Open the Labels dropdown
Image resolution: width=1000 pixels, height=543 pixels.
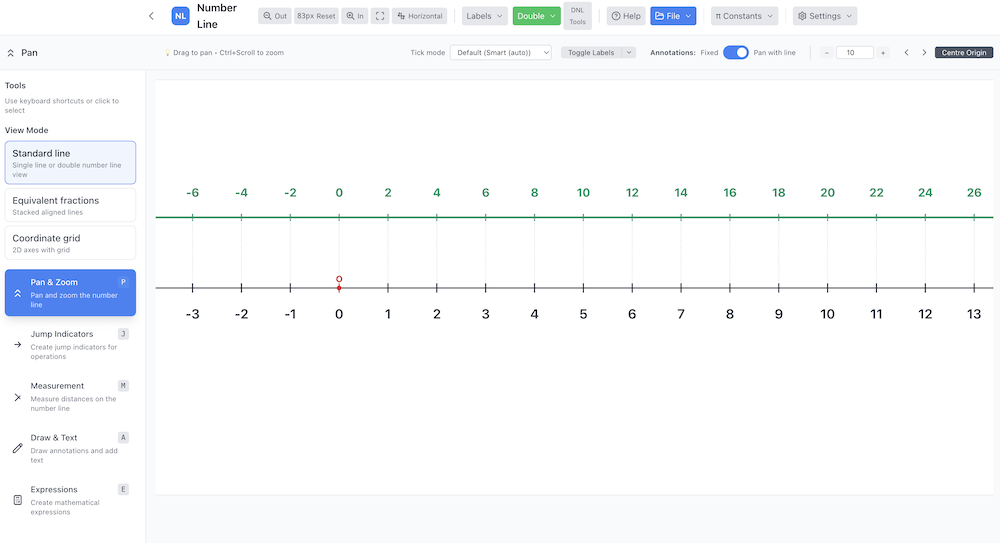484,16
